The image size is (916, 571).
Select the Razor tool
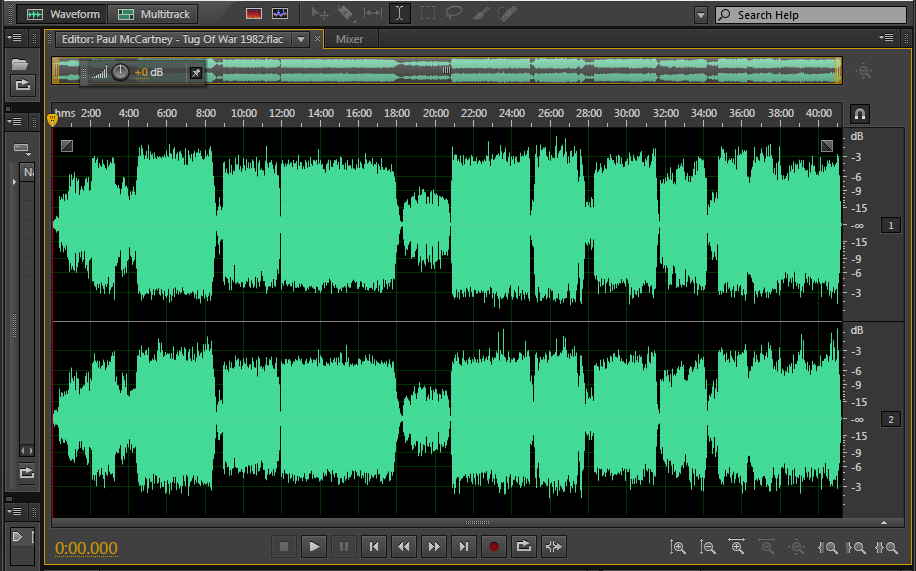346,13
